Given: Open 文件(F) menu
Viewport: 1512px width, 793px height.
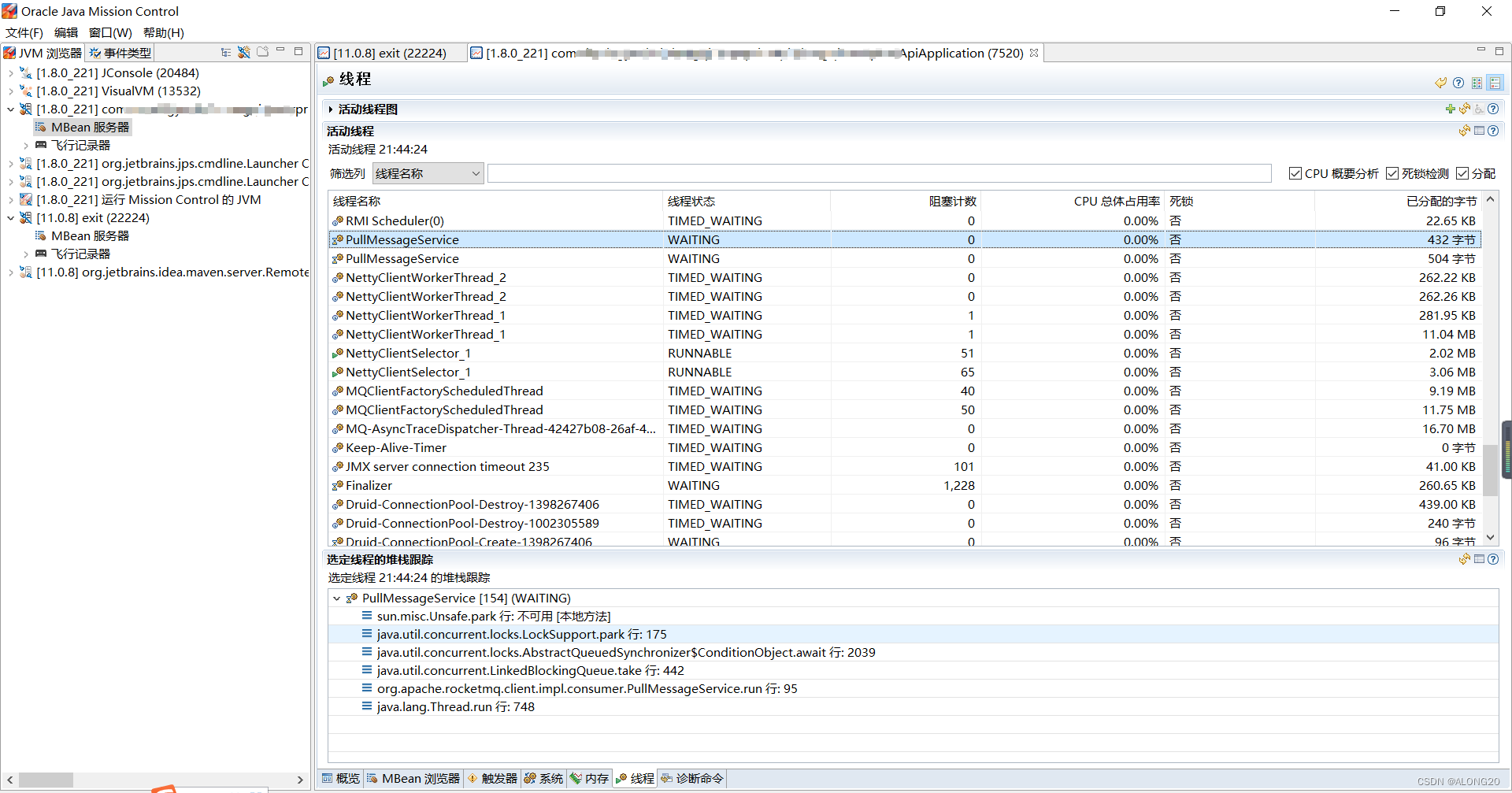Looking at the screenshot, I should [24, 32].
